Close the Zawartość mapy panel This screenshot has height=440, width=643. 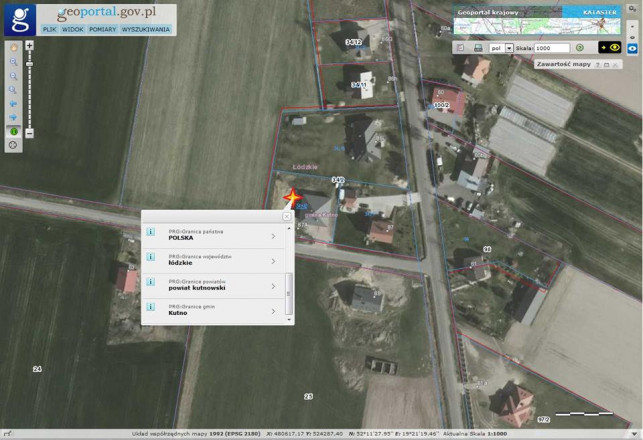[615, 65]
